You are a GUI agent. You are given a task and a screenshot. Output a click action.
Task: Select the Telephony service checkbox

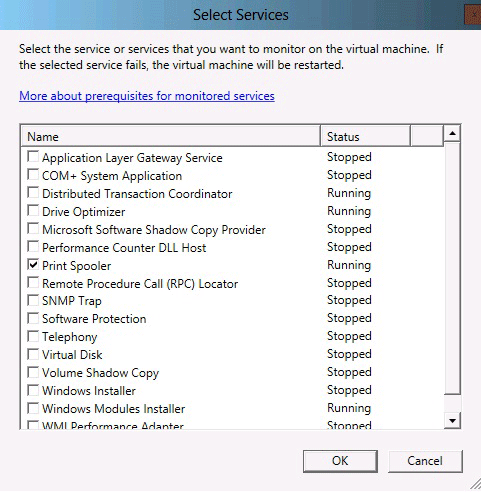[x=33, y=336]
